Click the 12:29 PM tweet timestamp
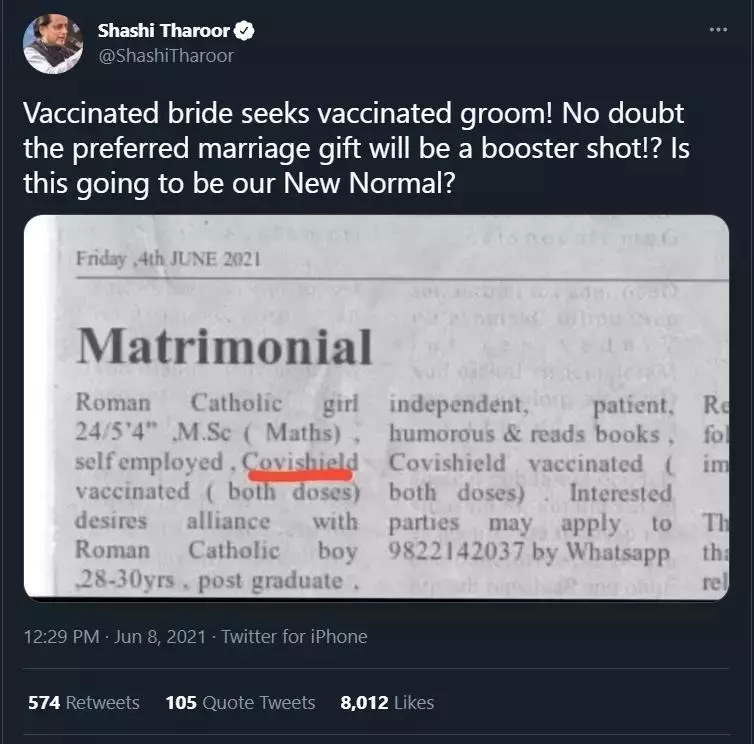 (61, 636)
